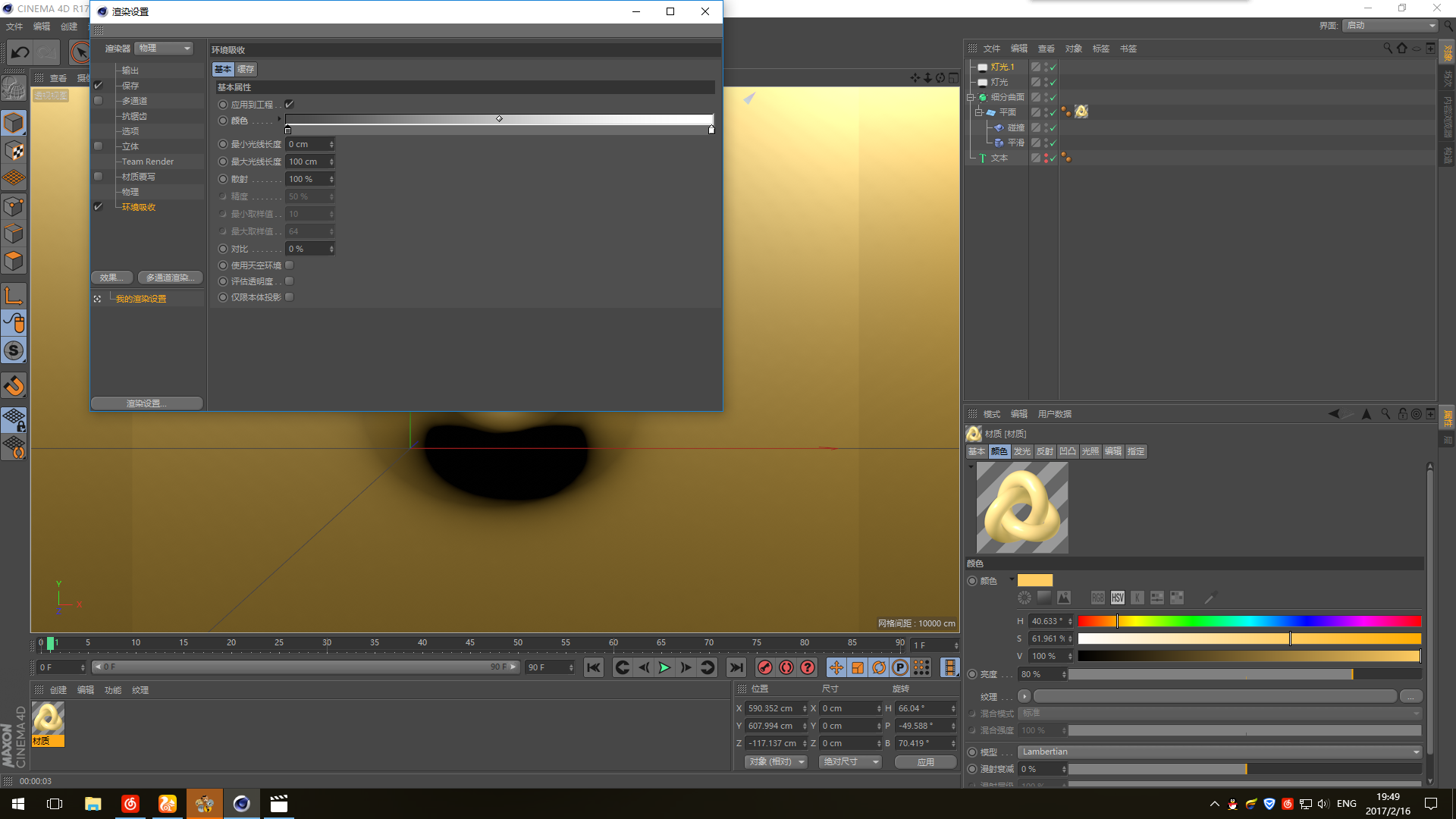Select the eyedropper color picker icon
This screenshot has width=1456, height=819.
click(1210, 598)
